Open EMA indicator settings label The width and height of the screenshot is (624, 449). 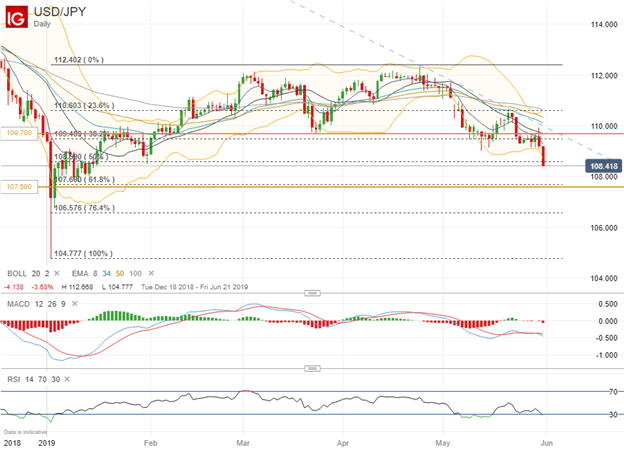[x=80, y=273]
